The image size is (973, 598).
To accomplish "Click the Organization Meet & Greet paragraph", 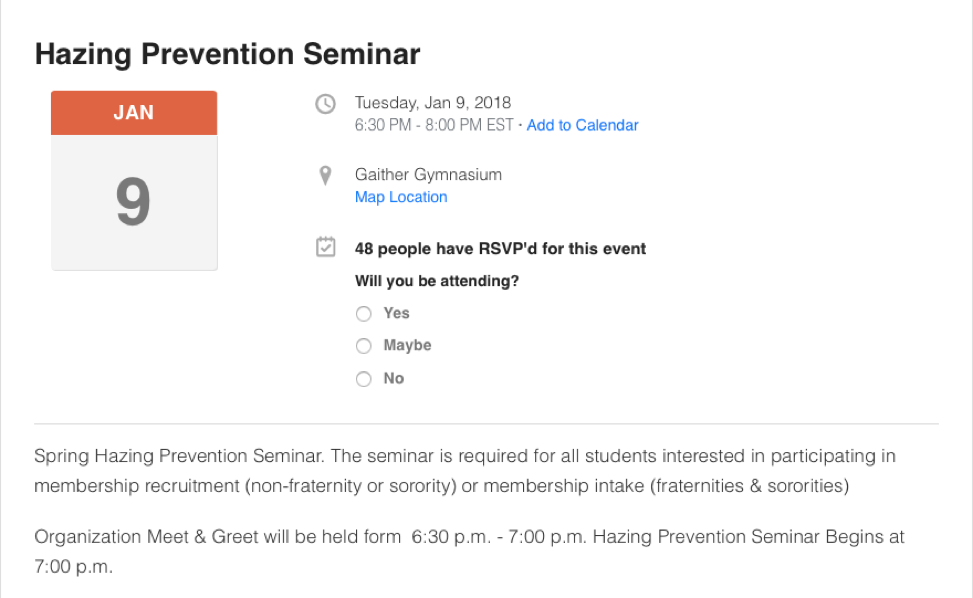I will pos(469,551).
